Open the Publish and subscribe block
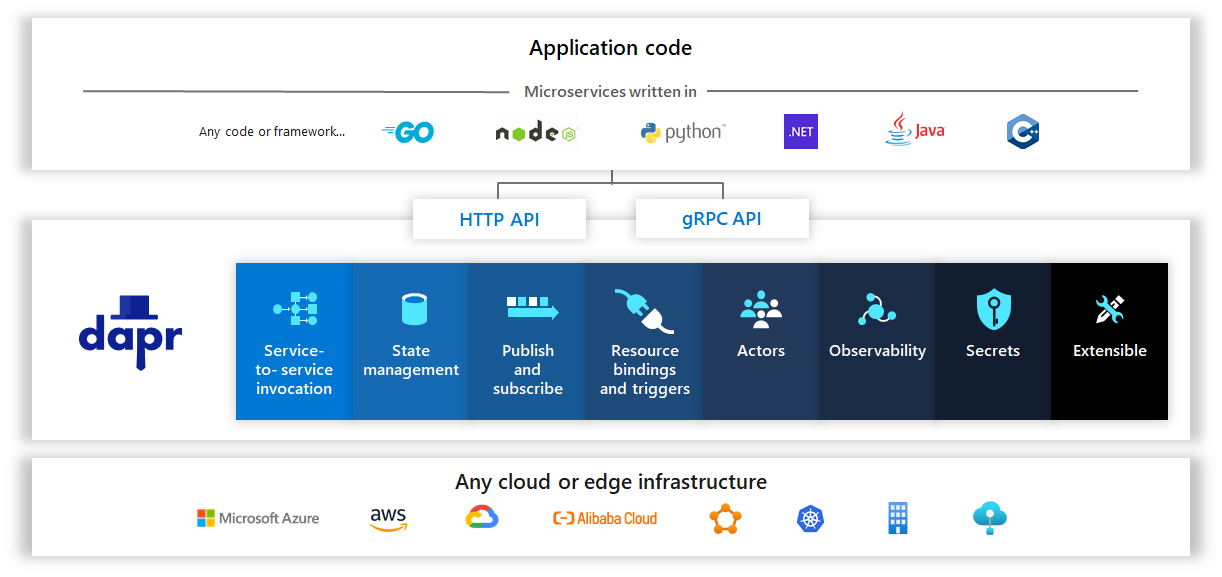 click(x=527, y=340)
